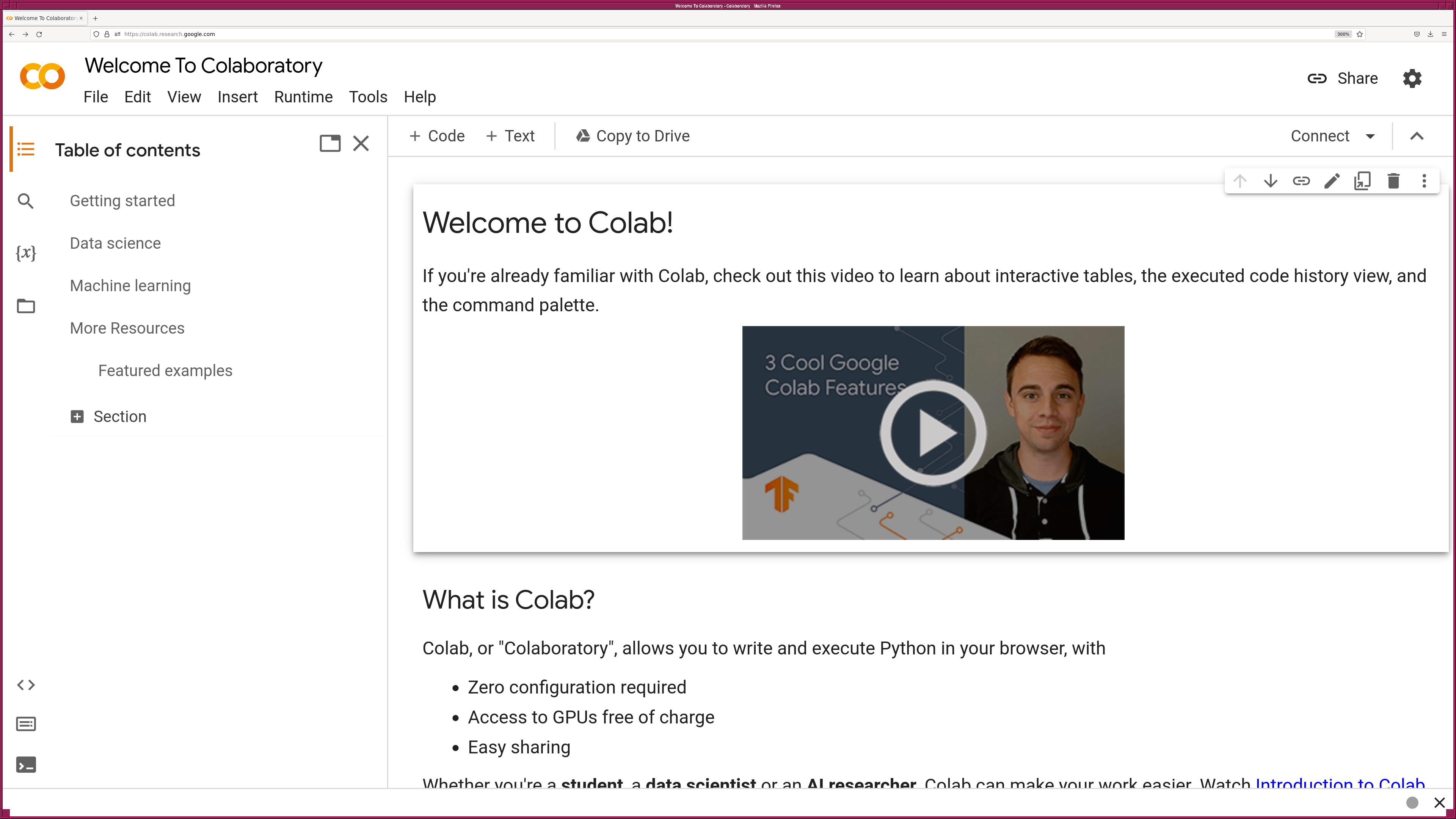
Task: Open the Variables panel icon
Action: click(x=26, y=253)
